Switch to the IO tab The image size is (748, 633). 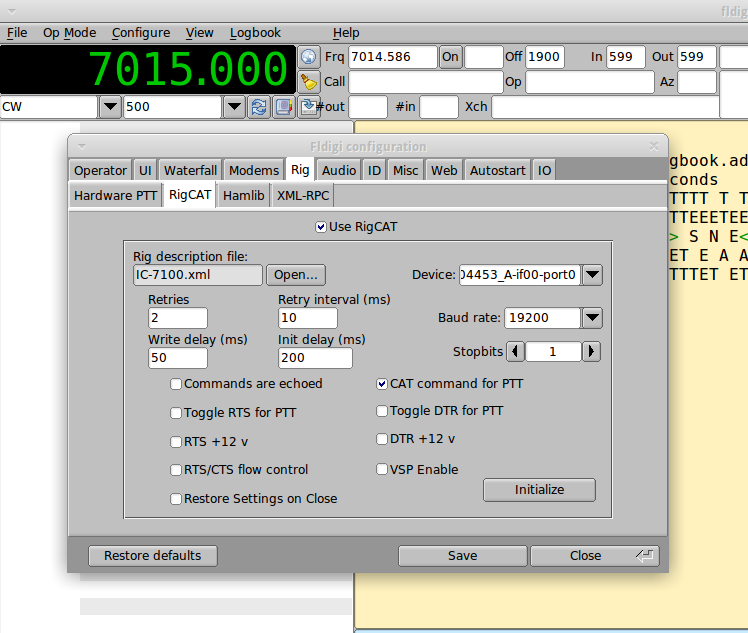coord(544,171)
